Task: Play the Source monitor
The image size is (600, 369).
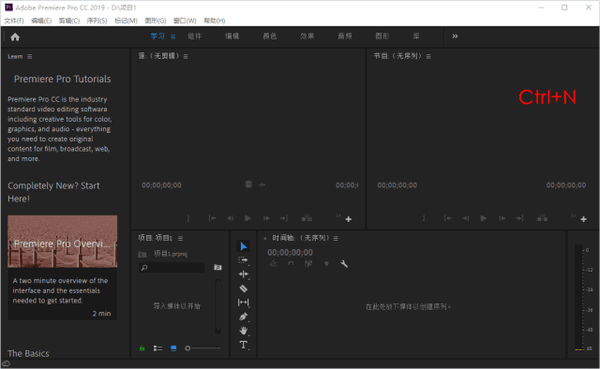Action: tap(248, 218)
